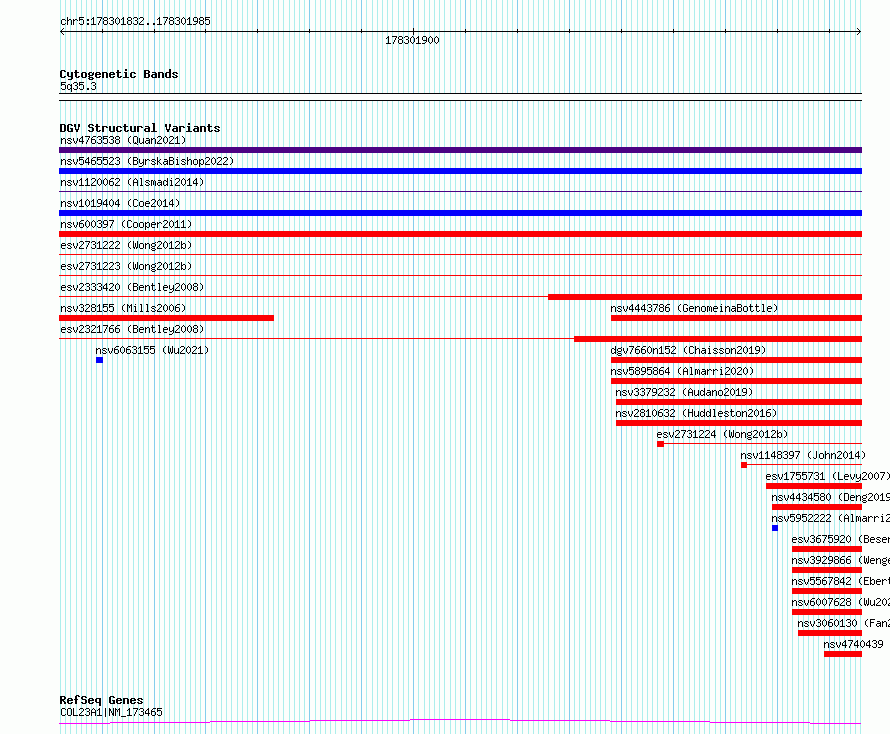Screen dimensions: 890x734
Task: Click the nsv1148397 (John2014) label
Action: click(x=803, y=455)
